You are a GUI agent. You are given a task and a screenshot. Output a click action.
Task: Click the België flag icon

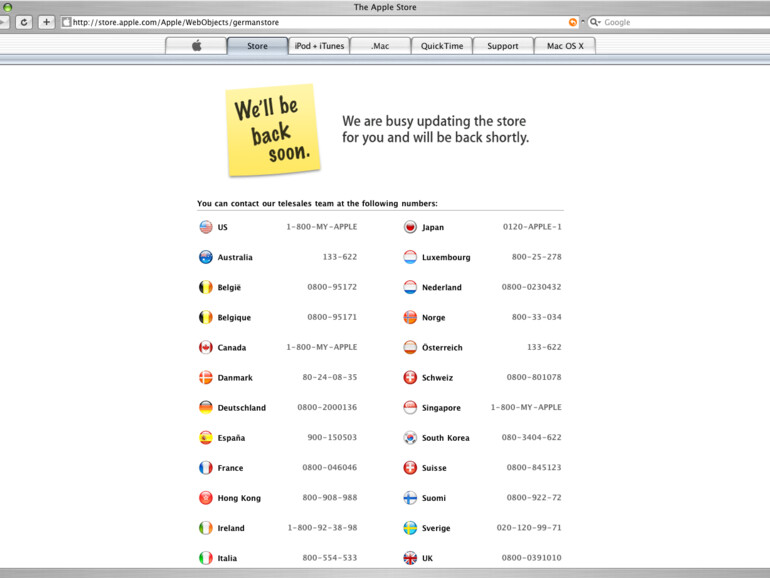tap(206, 287)
